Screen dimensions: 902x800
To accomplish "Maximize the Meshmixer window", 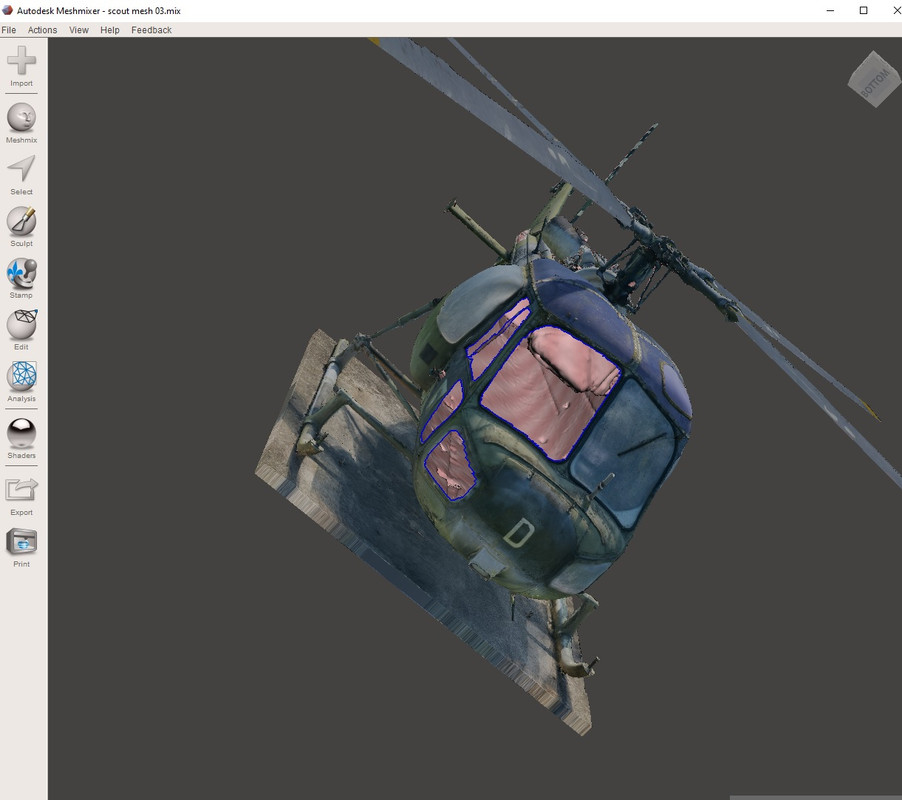I will (x=863, y=10).
